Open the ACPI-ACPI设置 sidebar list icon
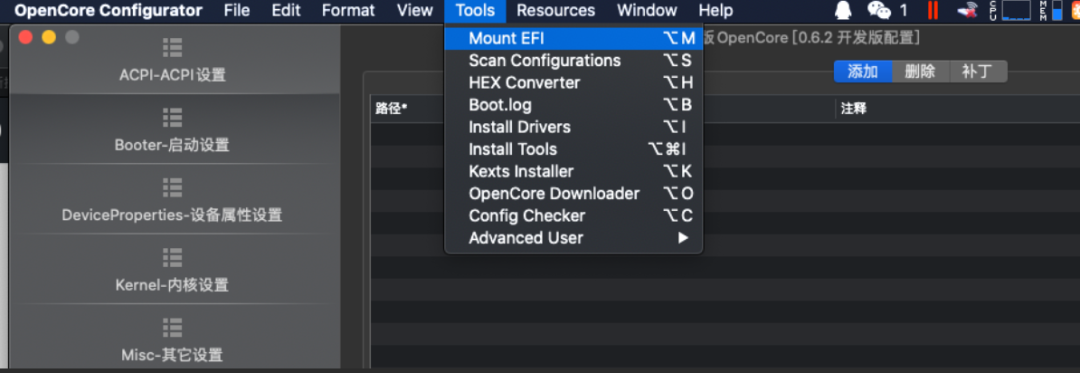Image resolution: width=1080 pixels, height=373 pixels. 172,47
